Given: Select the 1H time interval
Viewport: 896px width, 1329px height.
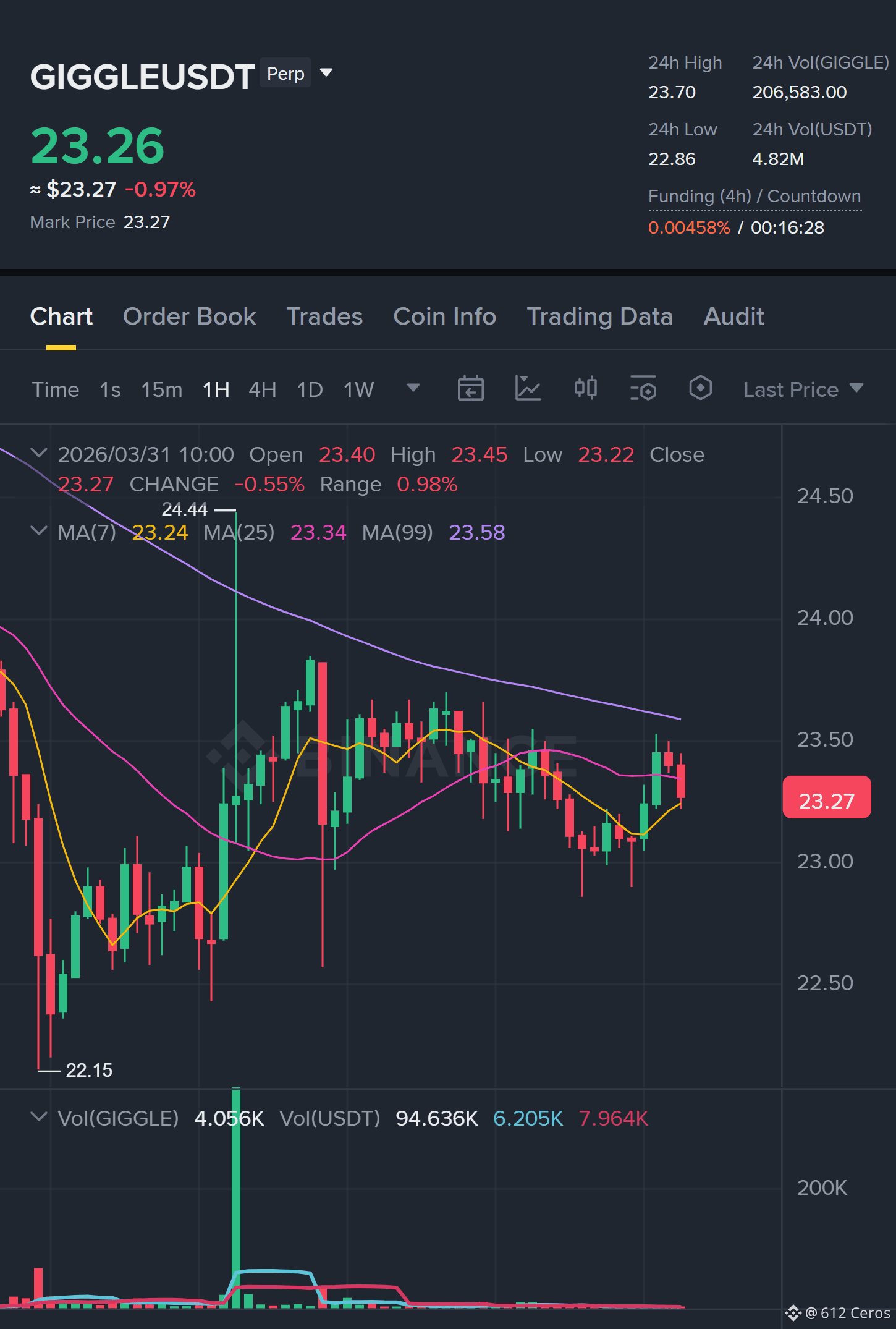Looking at the screenshot, I should pos(216,389).
